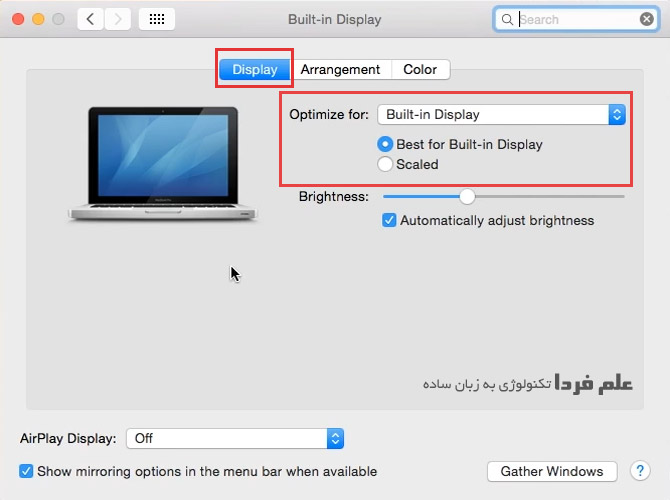670x500 pixels.
Task: Select the Display tab
Action: [255, 69]
